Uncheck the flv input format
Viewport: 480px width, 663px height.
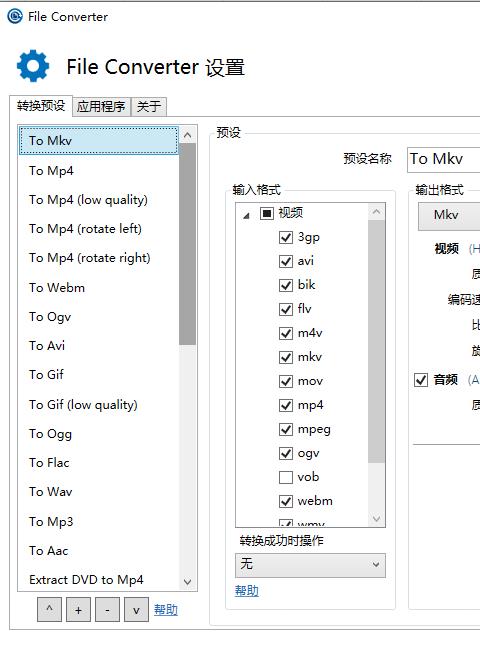click(286, 309)
